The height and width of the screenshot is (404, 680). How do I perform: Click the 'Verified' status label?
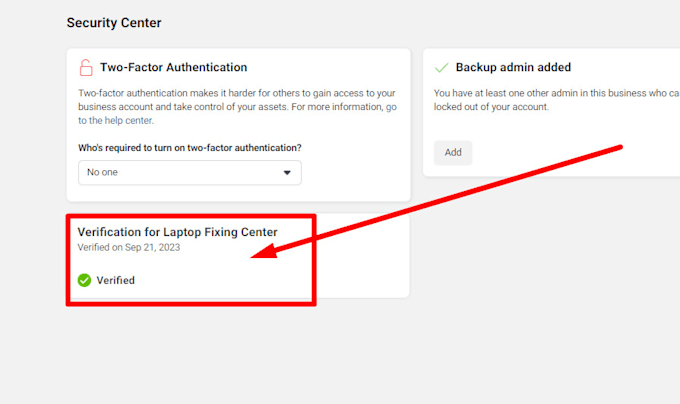pos(115,280)
